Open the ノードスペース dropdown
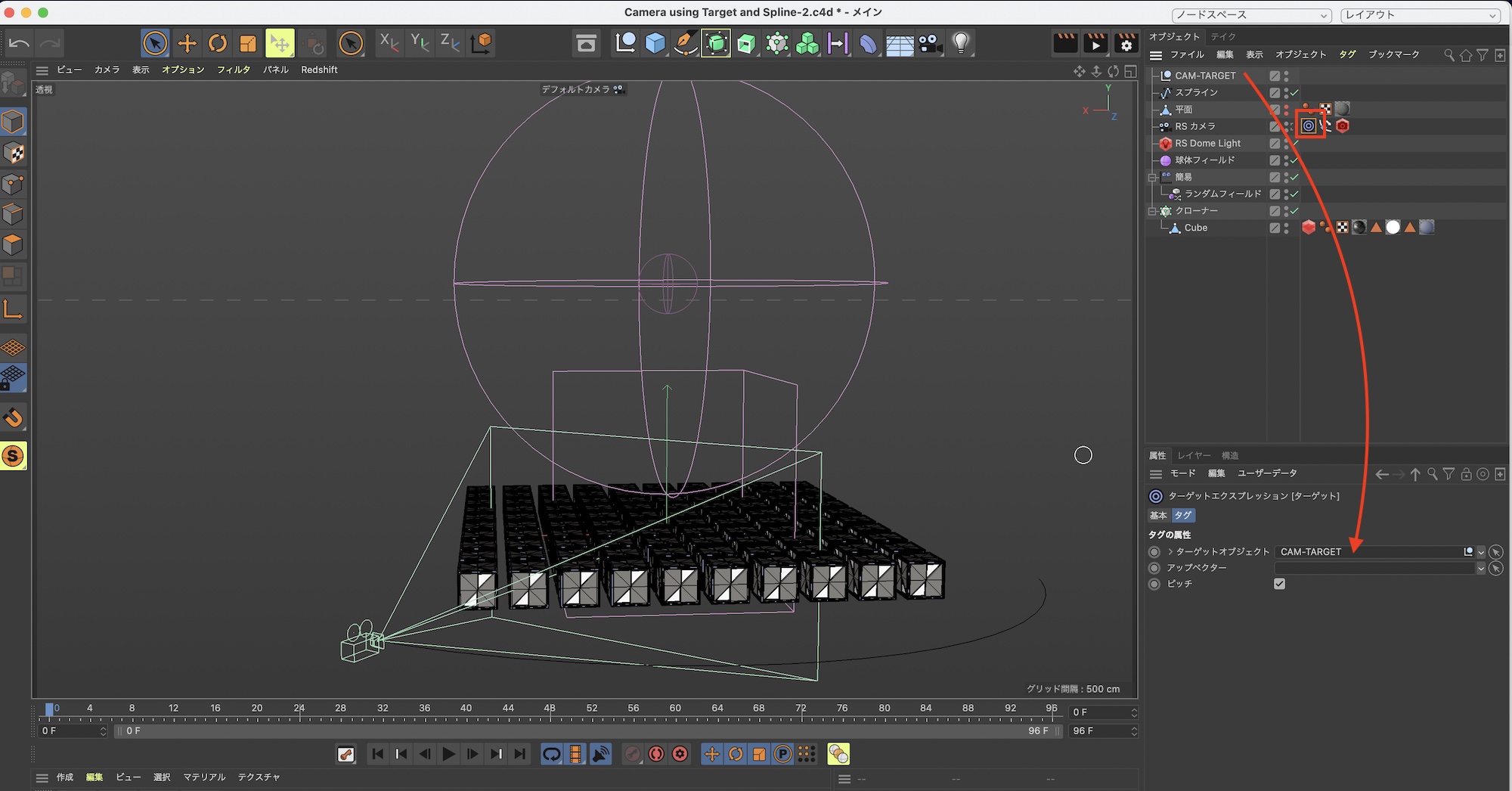Viewport: 1512px width, 791px height. [1251, 15]
